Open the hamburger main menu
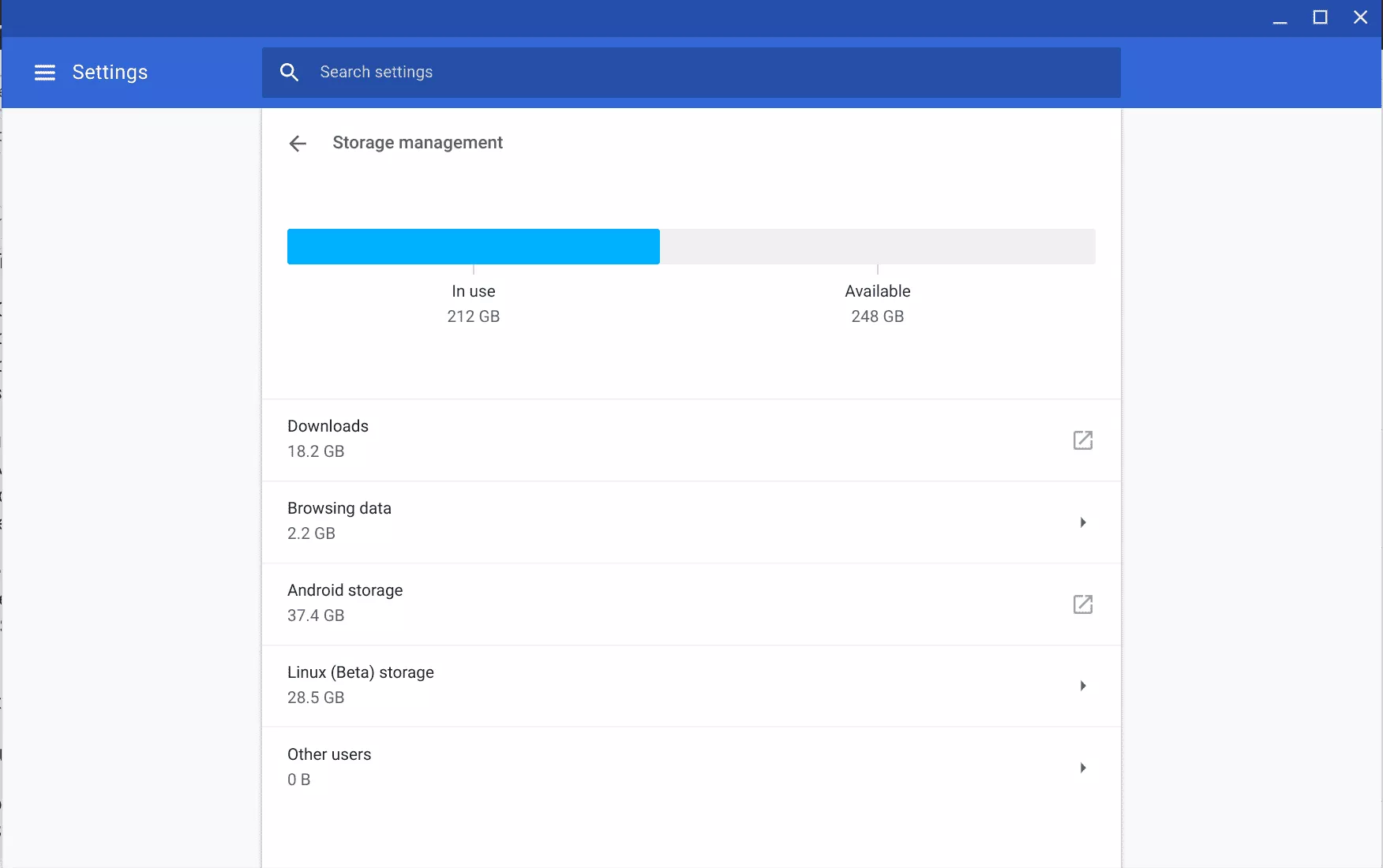Viewport: 1383px width, 868px height. click(45, 73)
